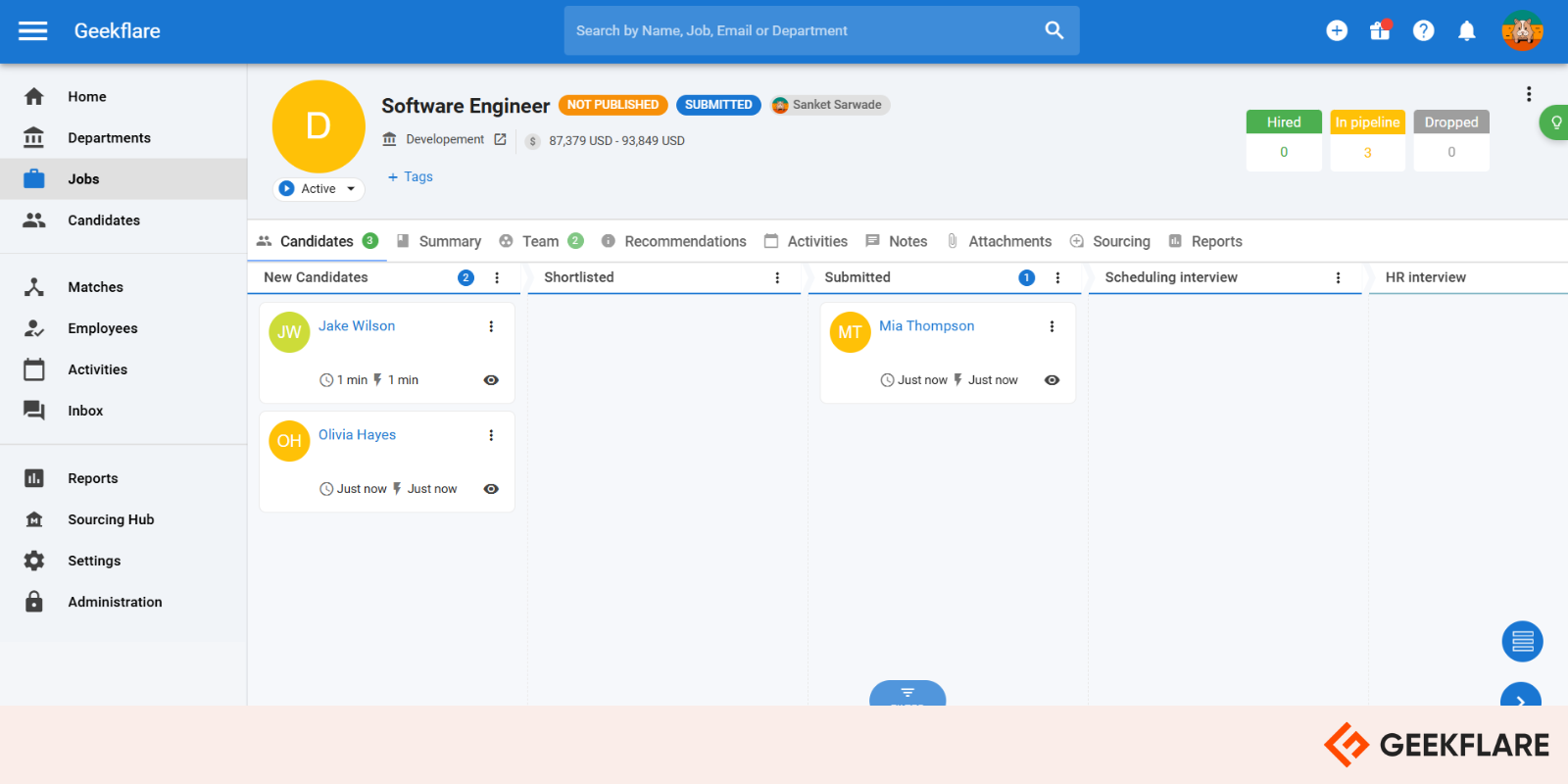Open Scheduling interview column options menu
This screenshot has width=1568, height=784.
[x=1338, y=277]
